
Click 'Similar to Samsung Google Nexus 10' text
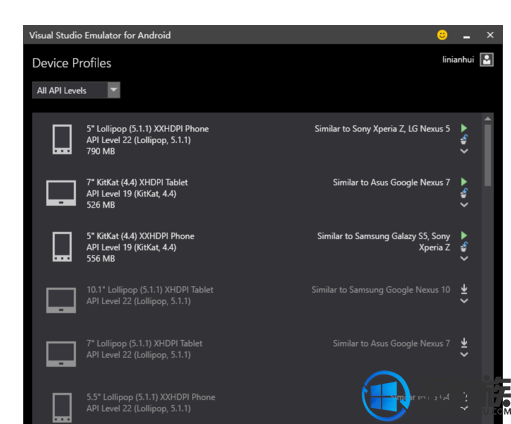tap(381, 290)
